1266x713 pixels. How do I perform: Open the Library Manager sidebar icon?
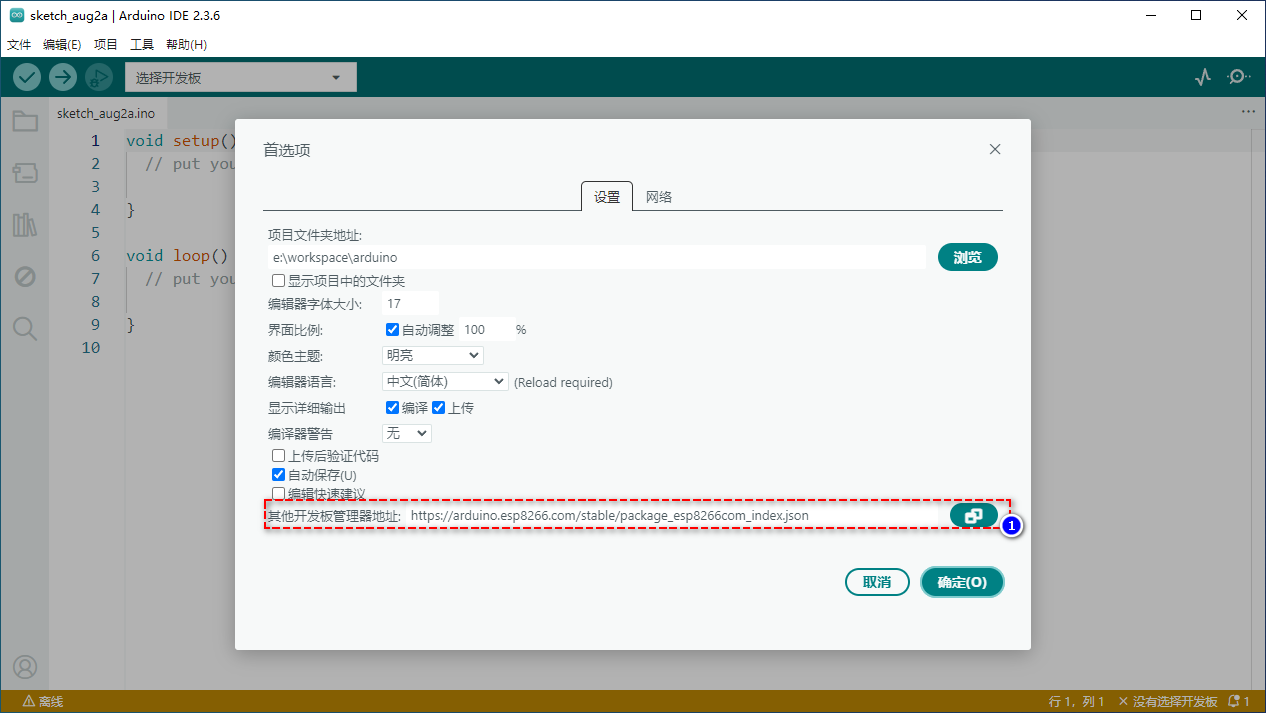point(25,225)
